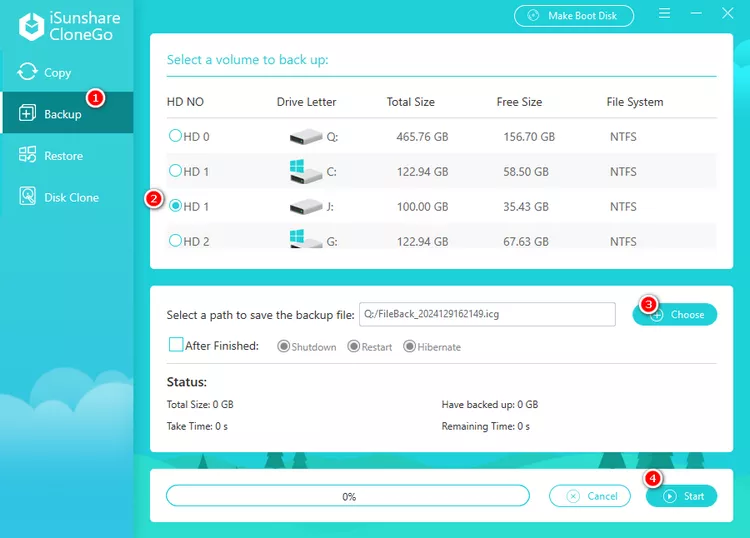Click the C: Windows drive icon

coord(306,172)
